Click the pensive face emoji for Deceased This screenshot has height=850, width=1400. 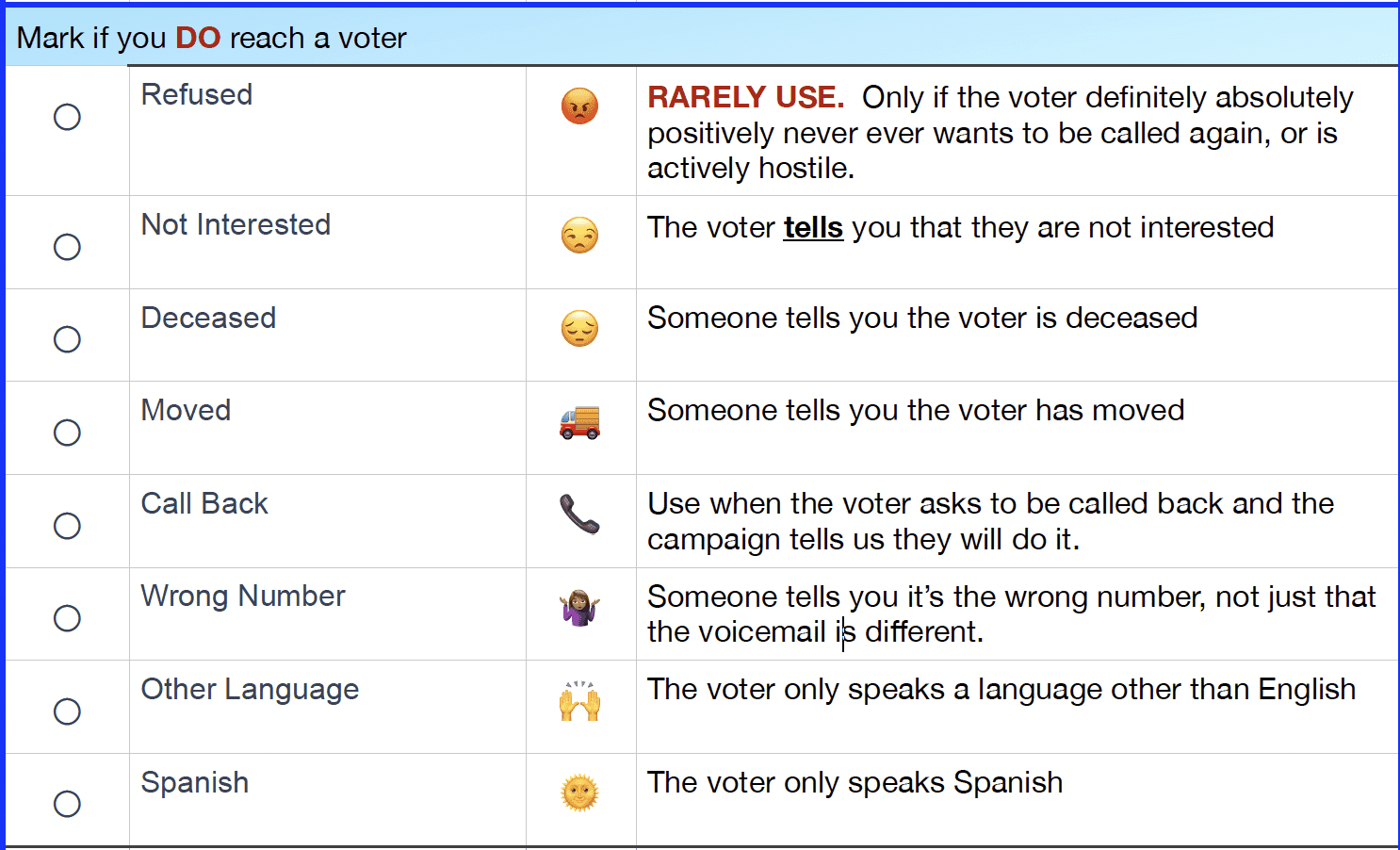[x=579, y=328]
